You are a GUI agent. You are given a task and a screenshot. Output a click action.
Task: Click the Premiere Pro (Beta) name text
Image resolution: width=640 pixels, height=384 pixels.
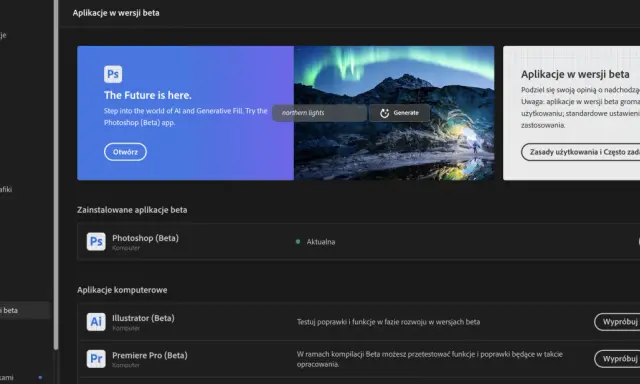150,355
